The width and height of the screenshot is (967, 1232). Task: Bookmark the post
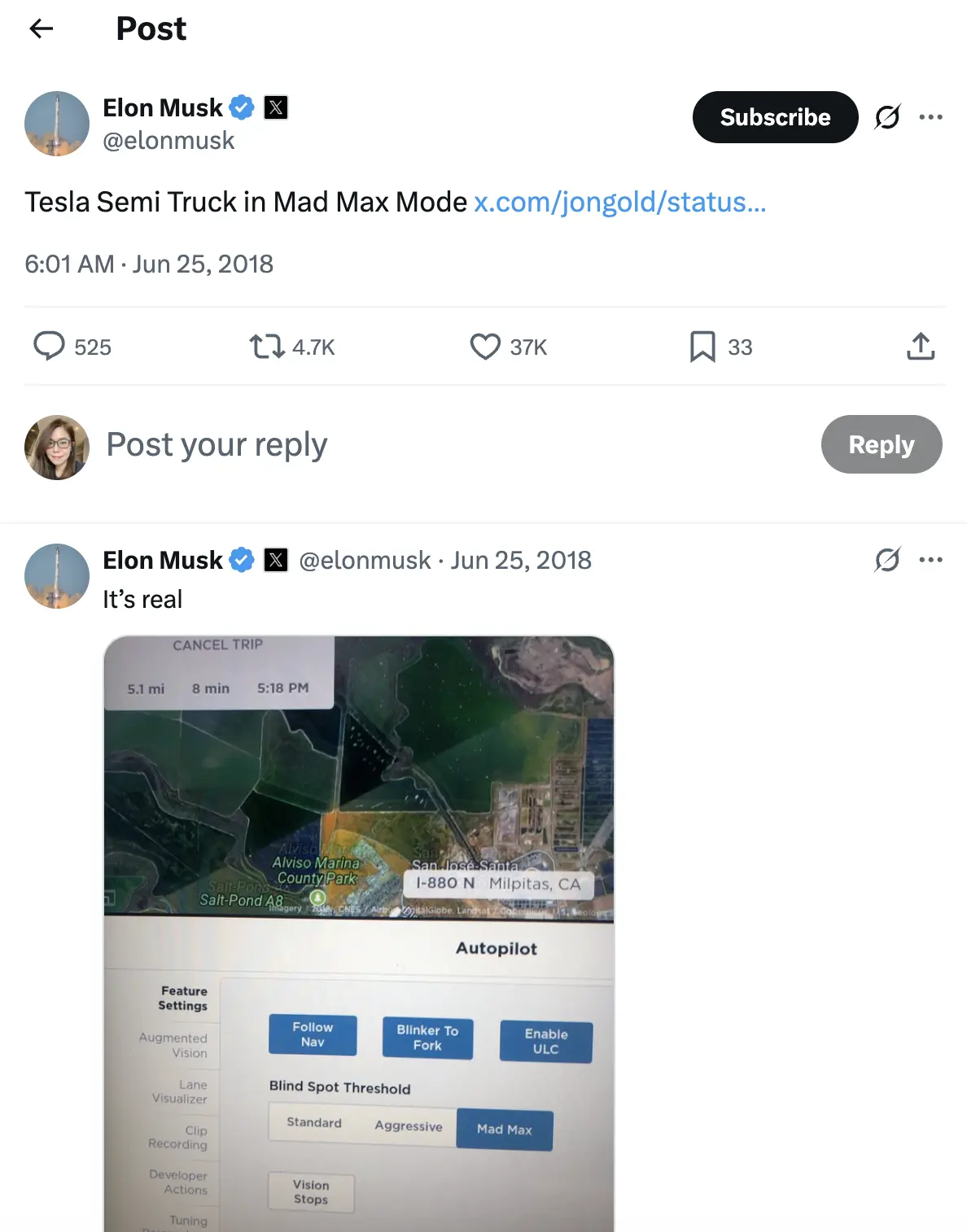702,347
